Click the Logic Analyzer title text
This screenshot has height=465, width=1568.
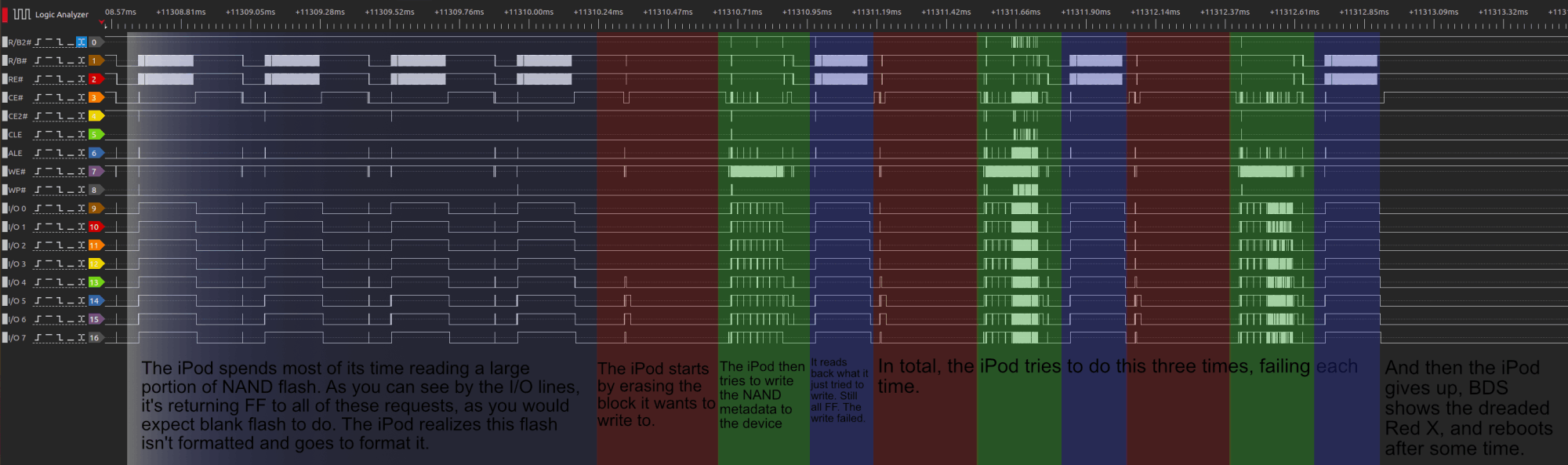click(62, 14)
